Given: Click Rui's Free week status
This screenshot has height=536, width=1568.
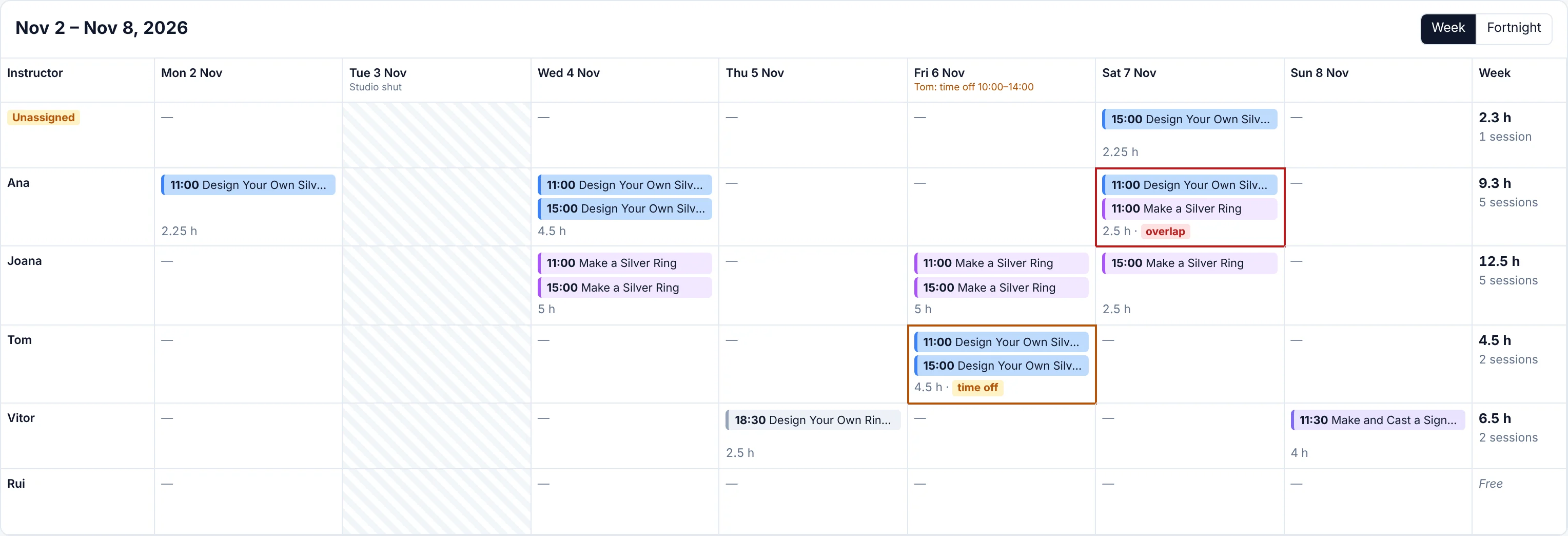Looking at the screenshot, I should [x=1491, y=484].
